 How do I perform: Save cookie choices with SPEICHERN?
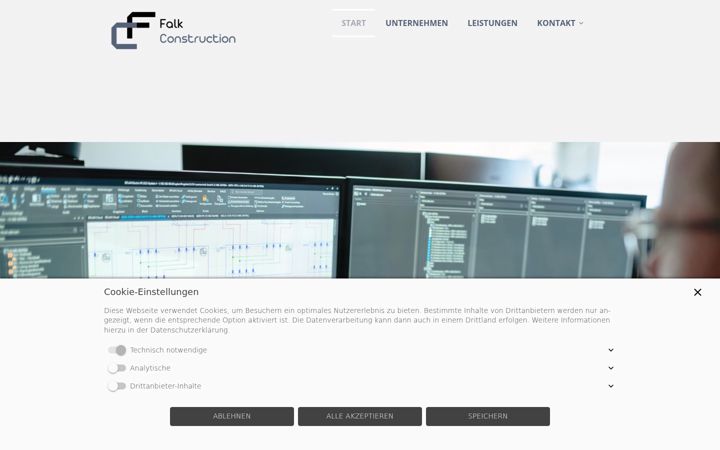click(488, 416)
